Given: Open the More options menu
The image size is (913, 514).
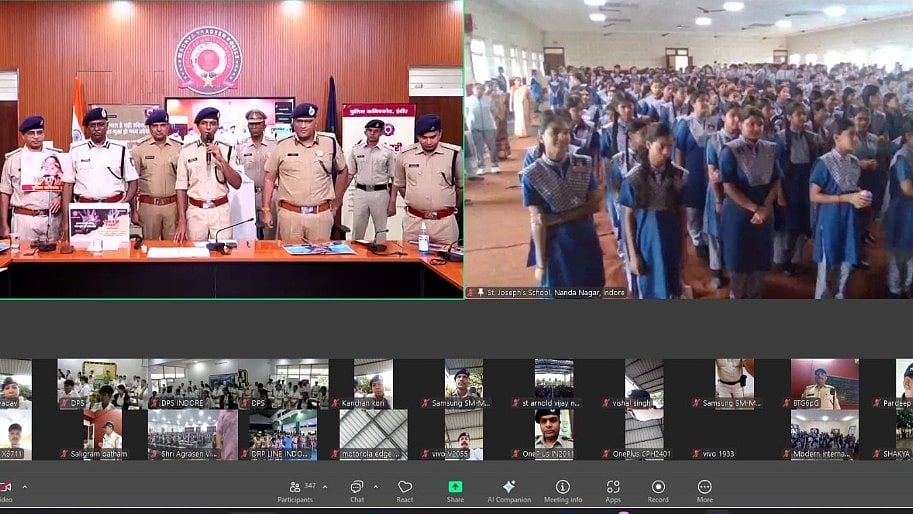Looking at the screenshot, I should coord(705,490).
